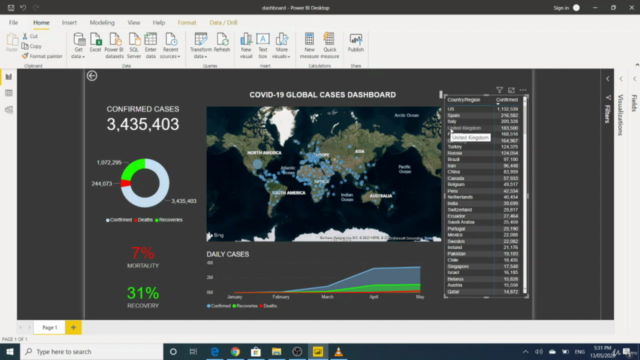Image resolution: width=640 pixels, height=360 pixels.
Task: Open the Data / Drill tab
Action: pos(223,22)
